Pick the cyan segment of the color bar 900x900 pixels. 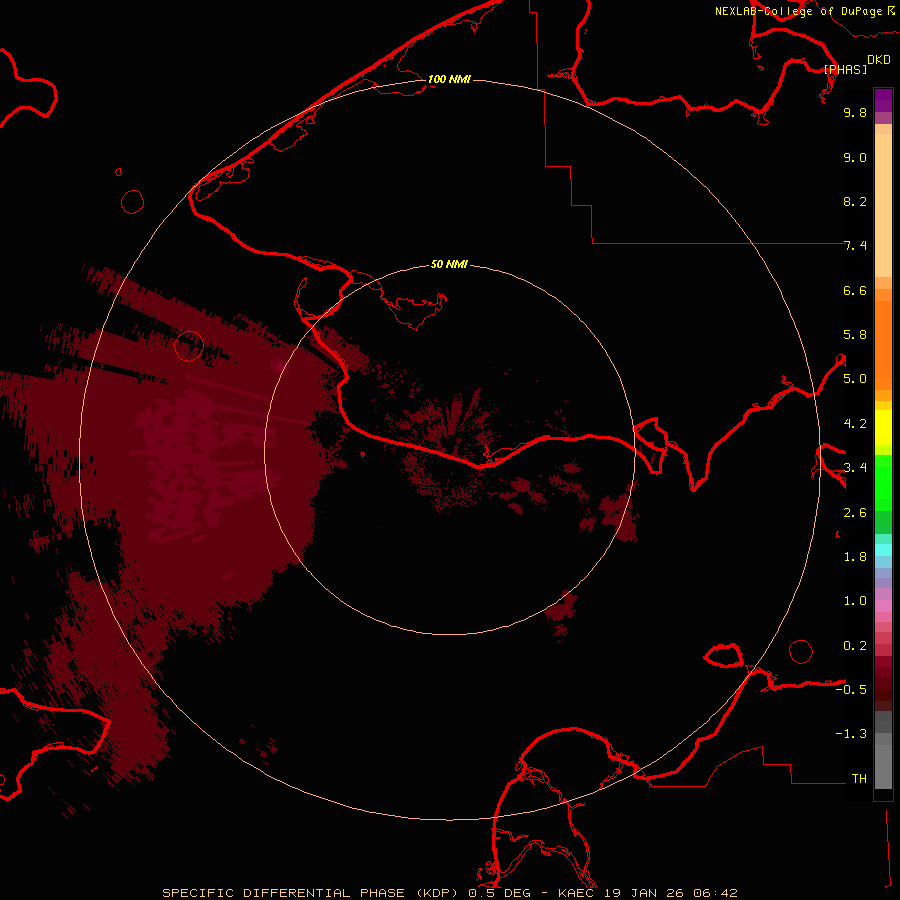pos(883,550)
